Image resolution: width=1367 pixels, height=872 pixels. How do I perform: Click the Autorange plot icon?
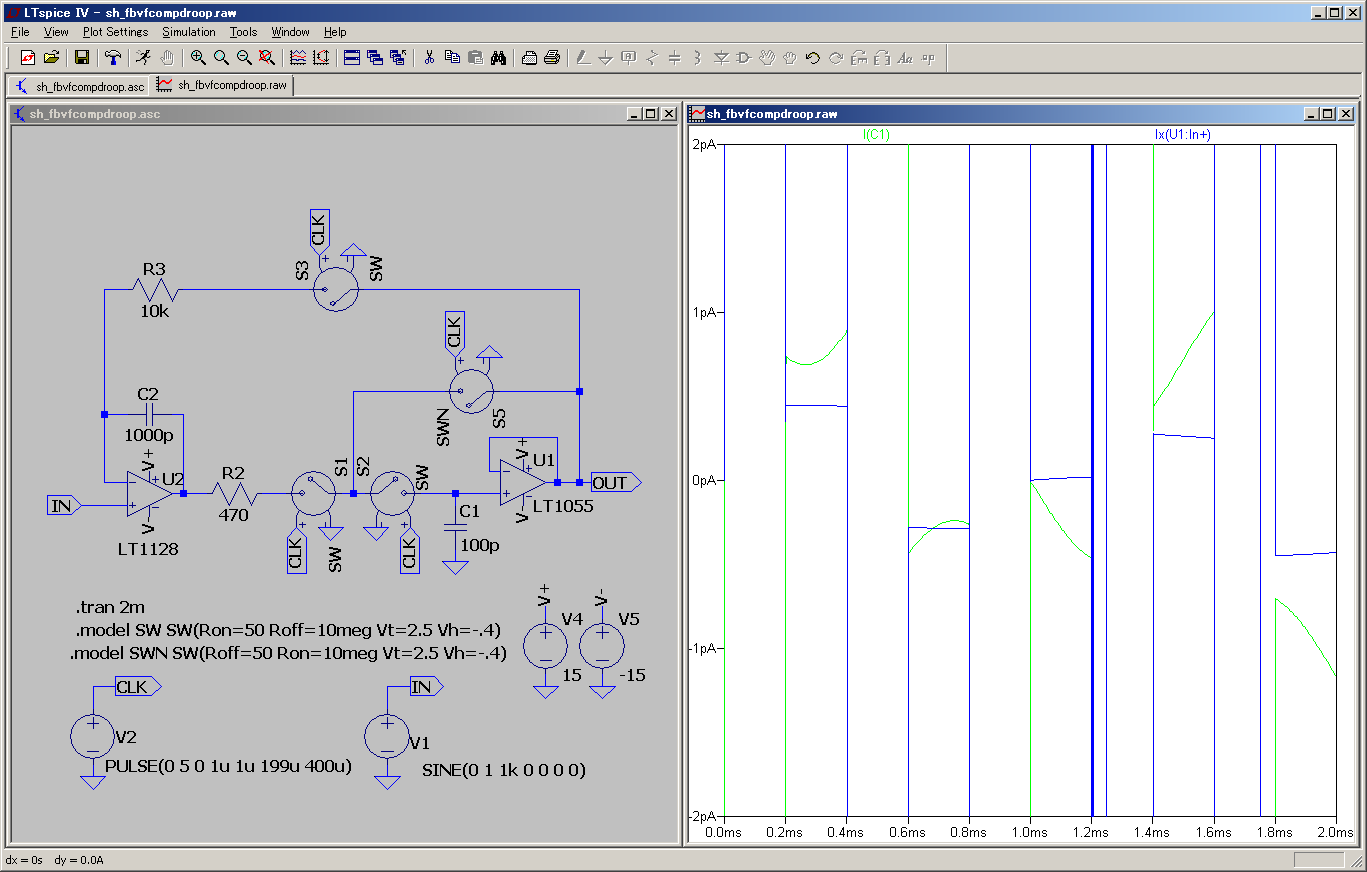(x=298, y=58)
